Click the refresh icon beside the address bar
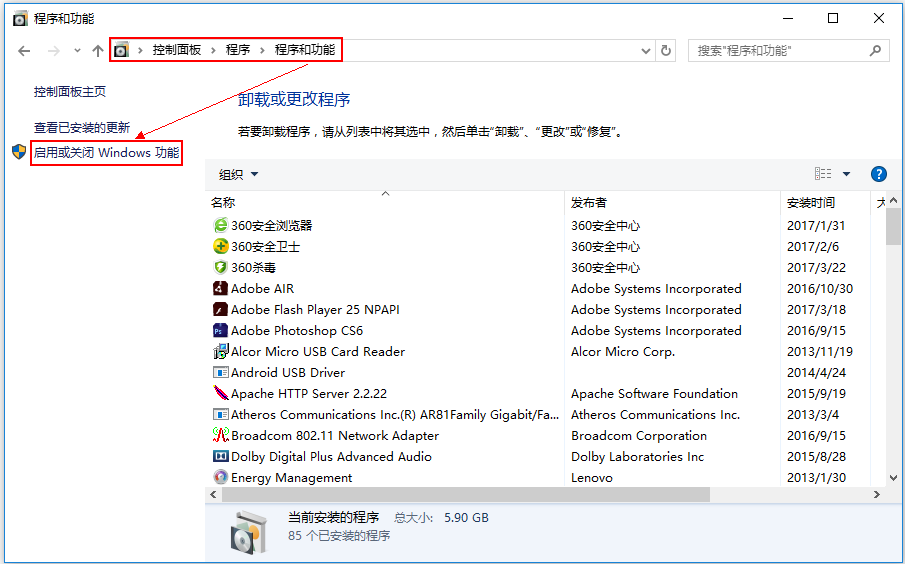Screen dimensions: 905x564 [665, 51]
